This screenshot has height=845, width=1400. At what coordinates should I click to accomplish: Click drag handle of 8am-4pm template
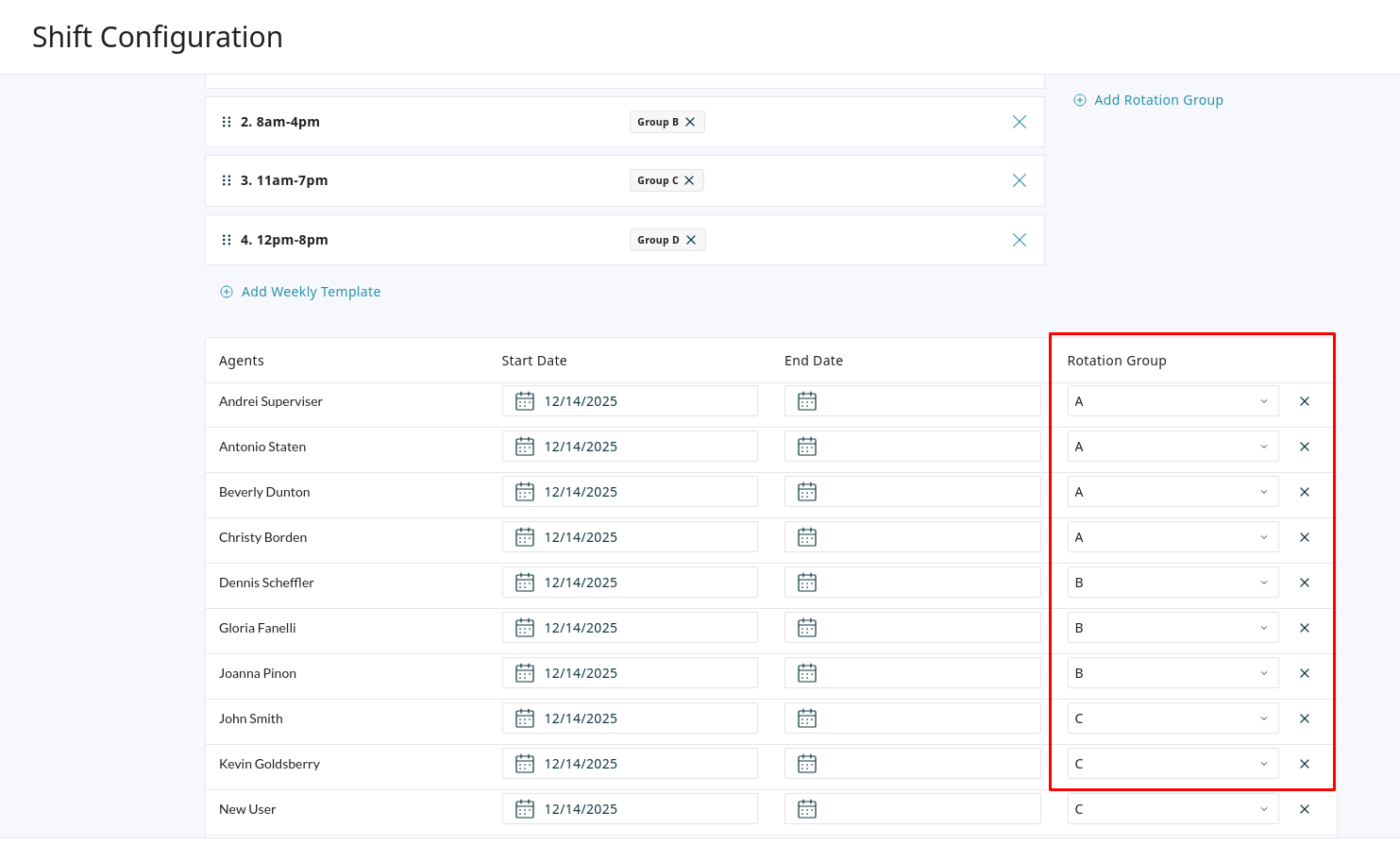click(227, 122)
